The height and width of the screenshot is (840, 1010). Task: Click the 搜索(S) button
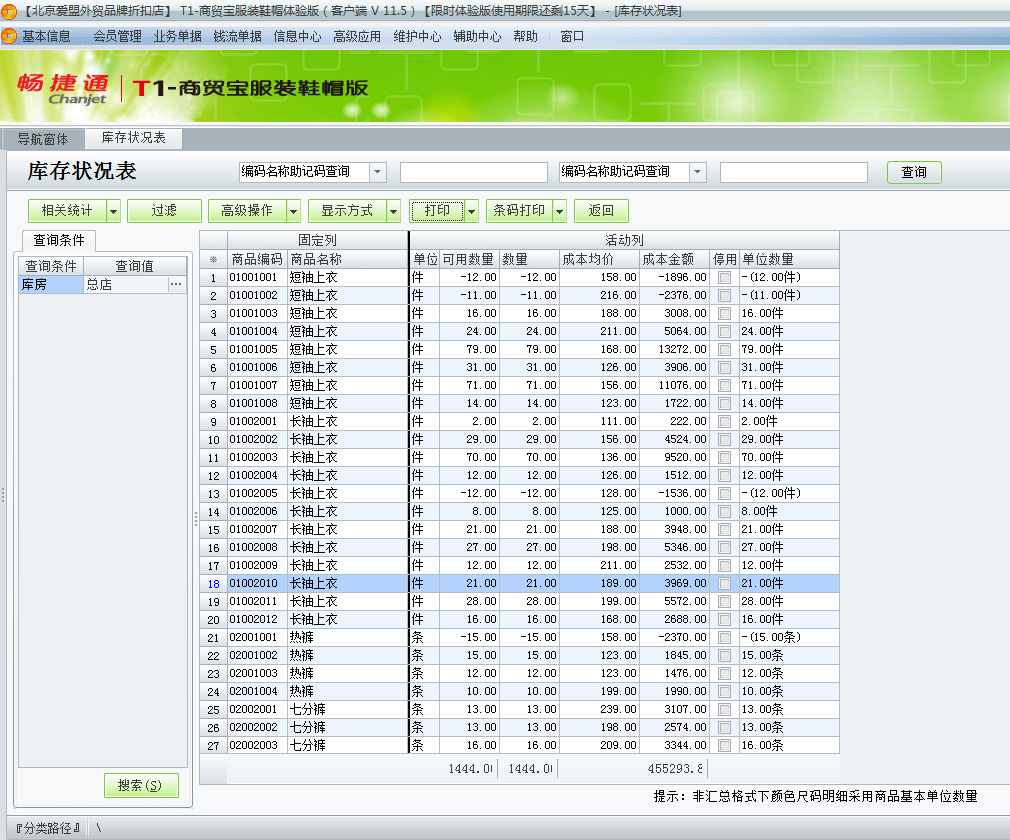141,785
